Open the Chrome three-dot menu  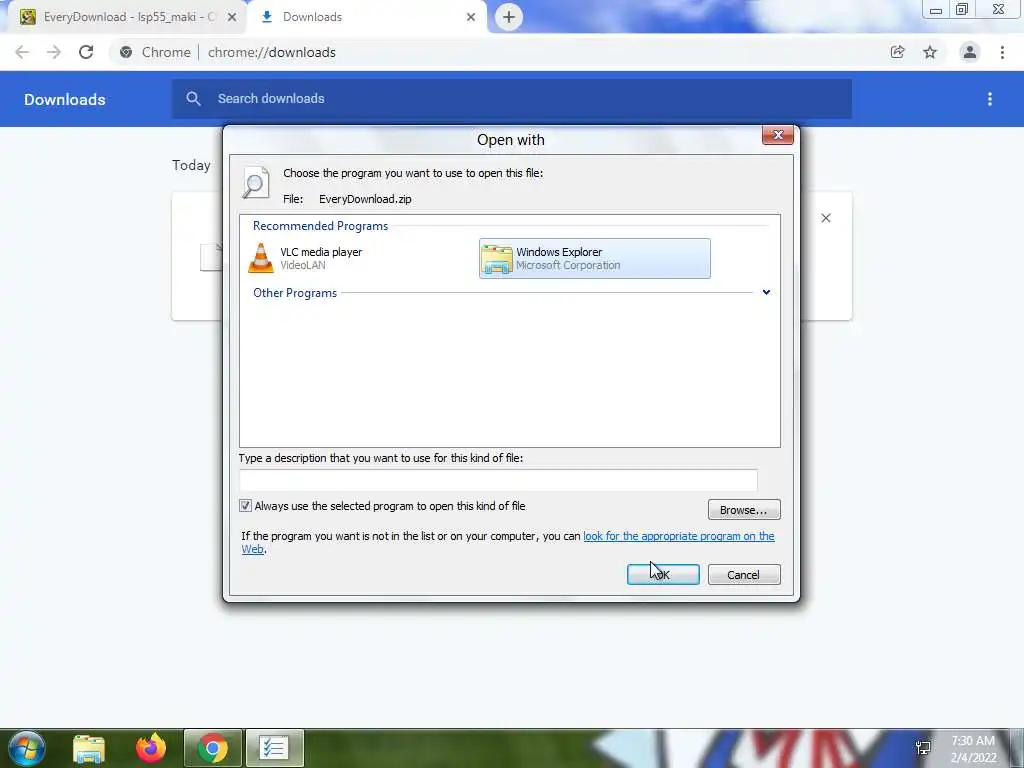coord(1002,52)
